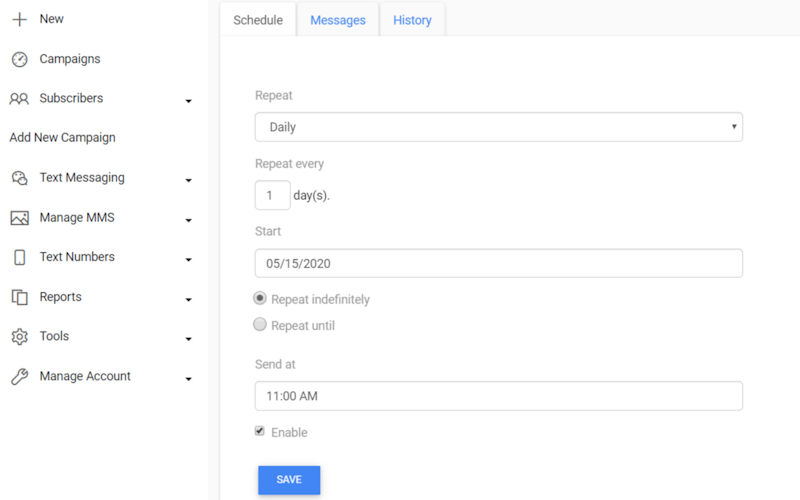The image size is (800, 500).
Task: Switch to the History tab
Action: coord(412,20)
